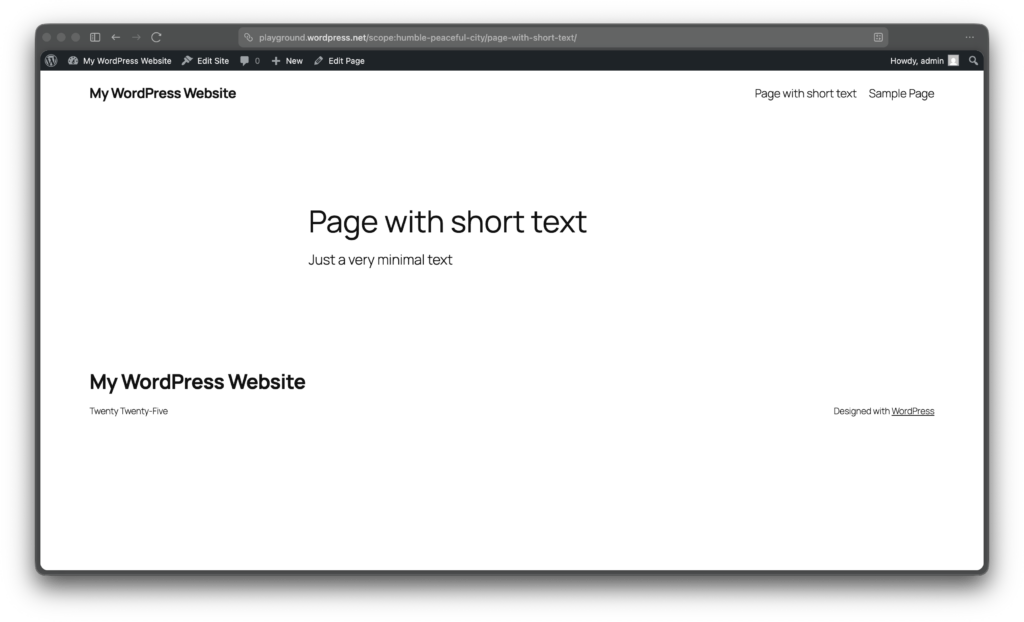
Task: Toggle the browser sidebar panel icon
Action: 95,36
